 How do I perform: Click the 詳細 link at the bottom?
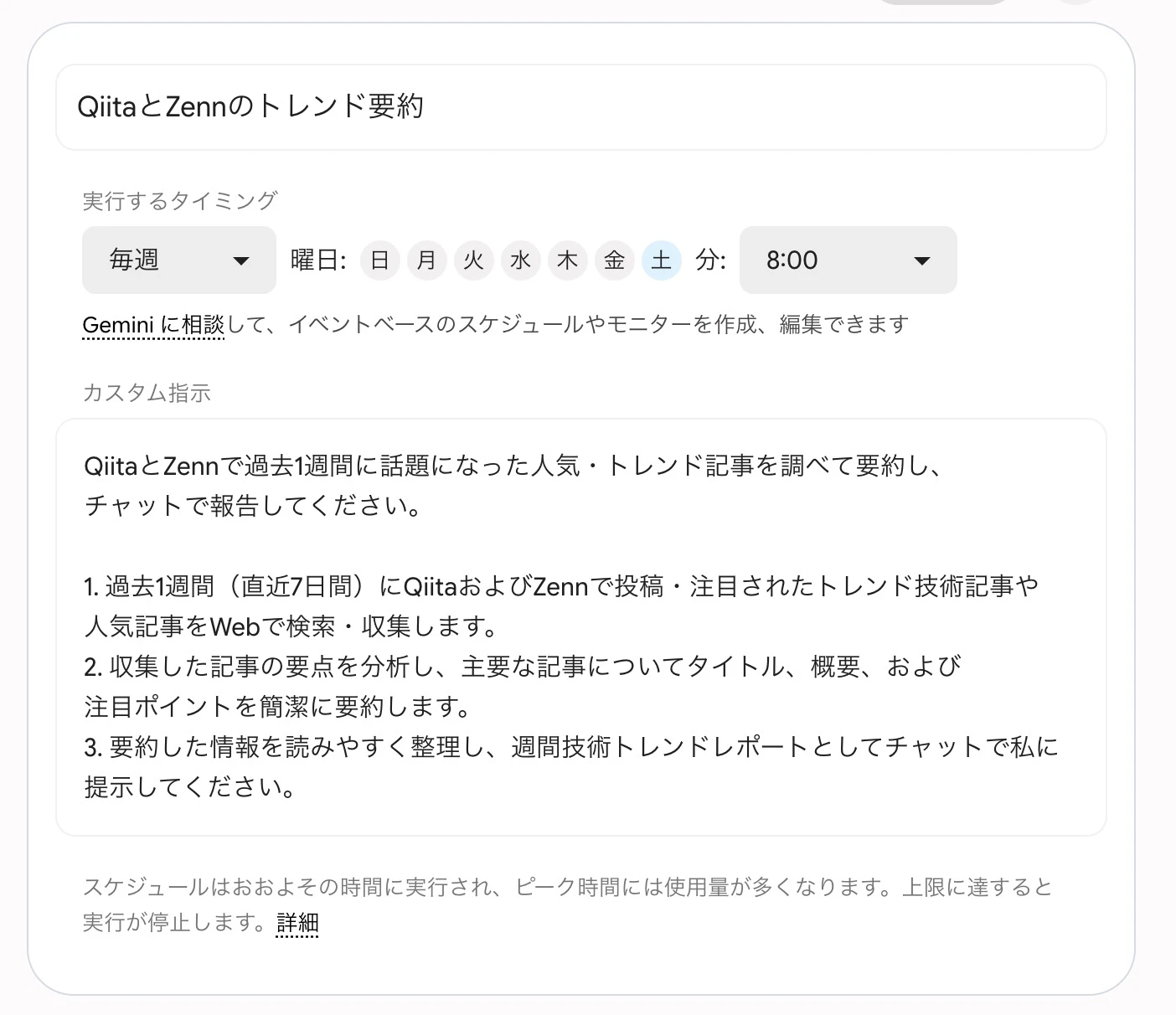pyautogui.click(x=297, y=923)
